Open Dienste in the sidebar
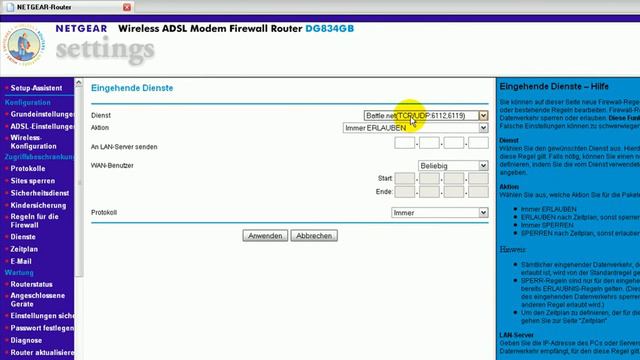640x360 pixels. coord(23,237)
